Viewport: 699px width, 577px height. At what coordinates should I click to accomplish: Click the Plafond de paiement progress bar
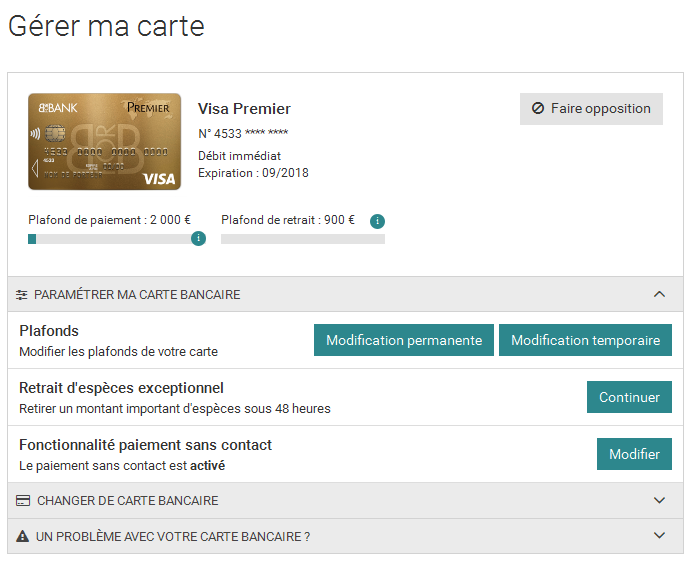tap(109, 239)
